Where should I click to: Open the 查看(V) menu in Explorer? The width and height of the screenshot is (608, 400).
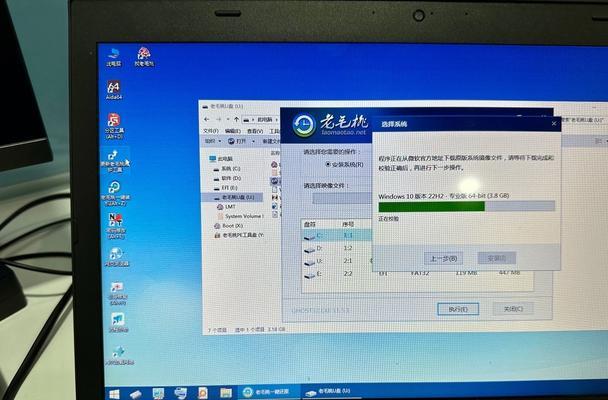pos(255,131)
